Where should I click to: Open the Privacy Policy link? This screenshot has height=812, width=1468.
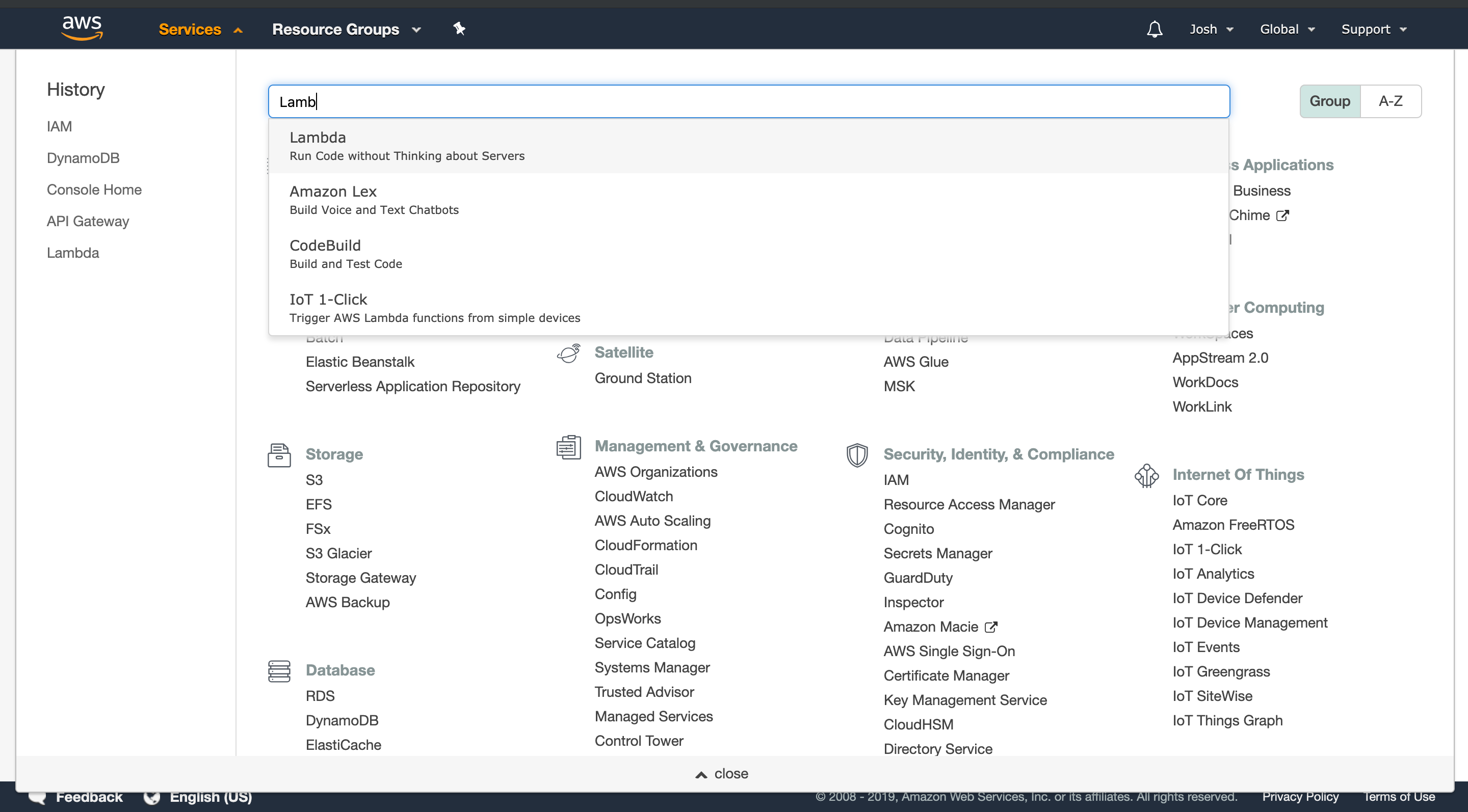coord(1301,796)
